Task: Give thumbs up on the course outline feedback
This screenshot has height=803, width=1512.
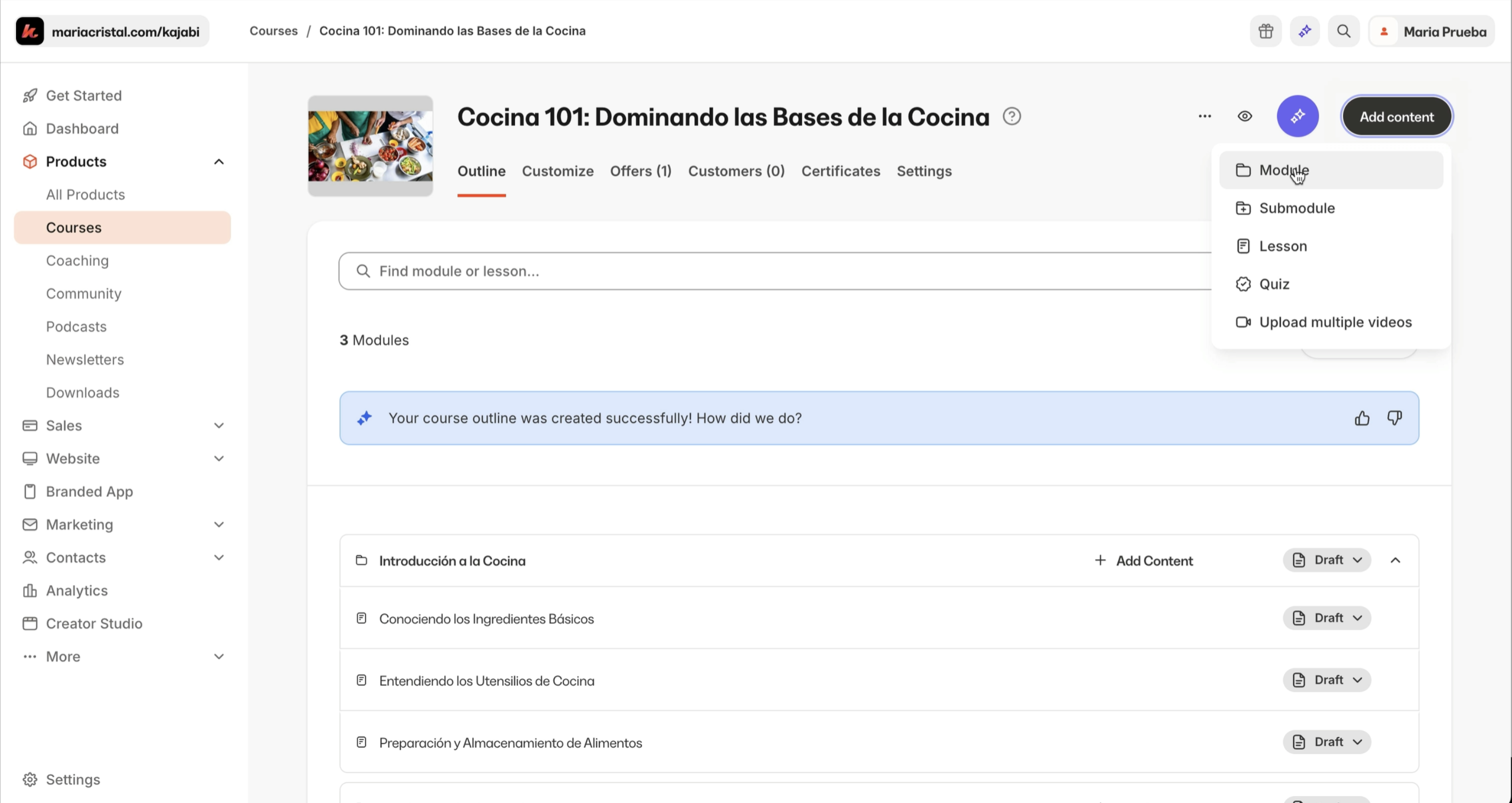Action: 1362,418
